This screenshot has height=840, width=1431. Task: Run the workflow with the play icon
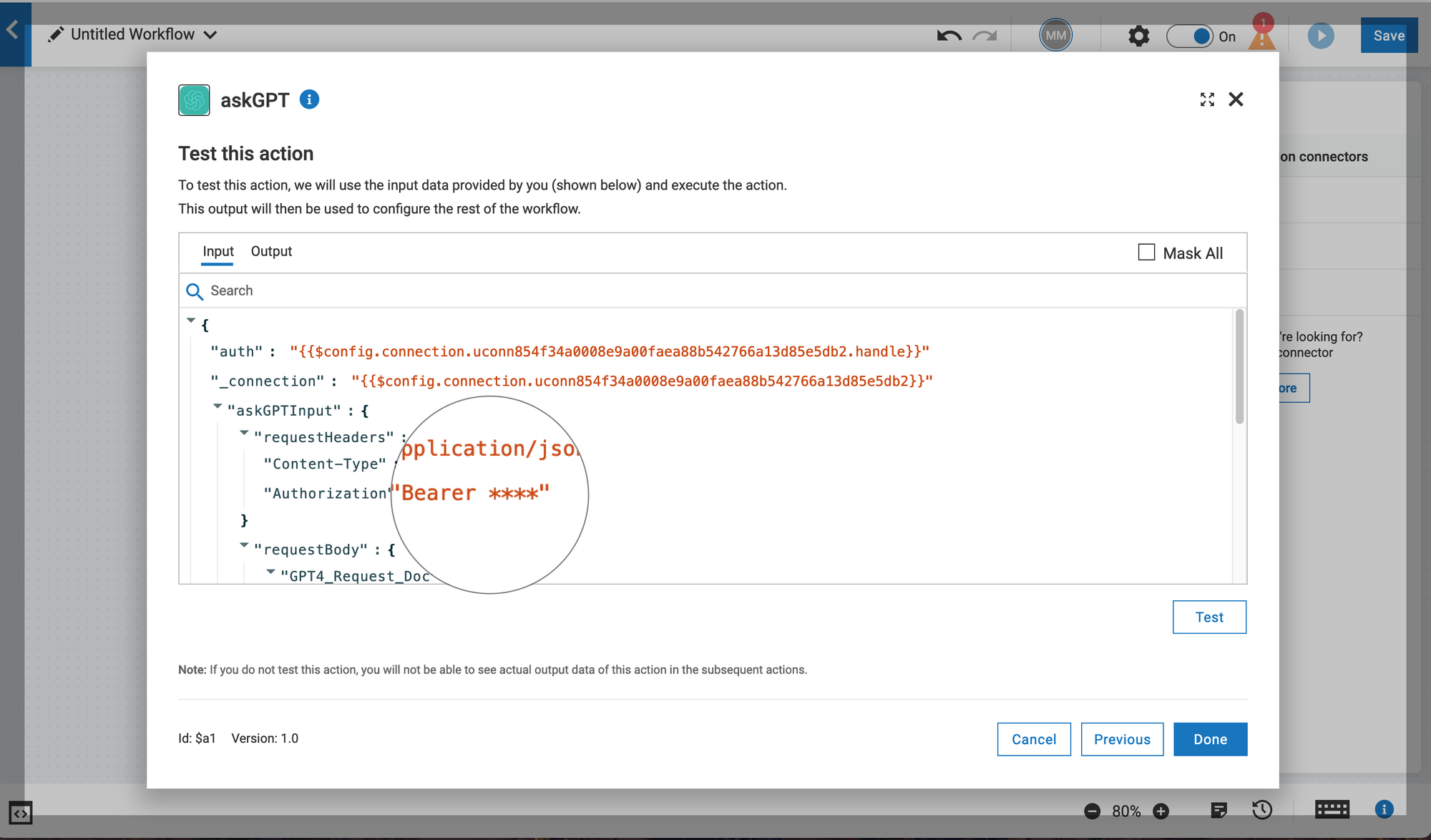(1320, 36)
